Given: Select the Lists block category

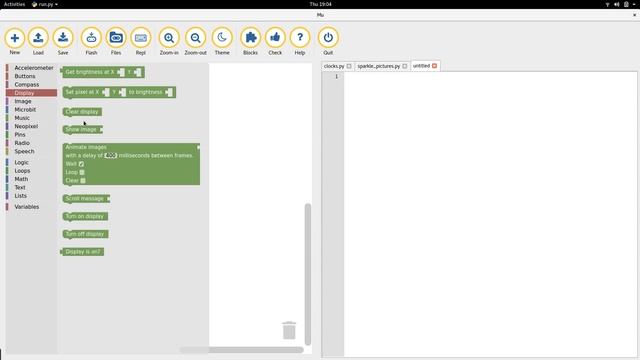Looking at the screenshot, I should coord(20,196).
